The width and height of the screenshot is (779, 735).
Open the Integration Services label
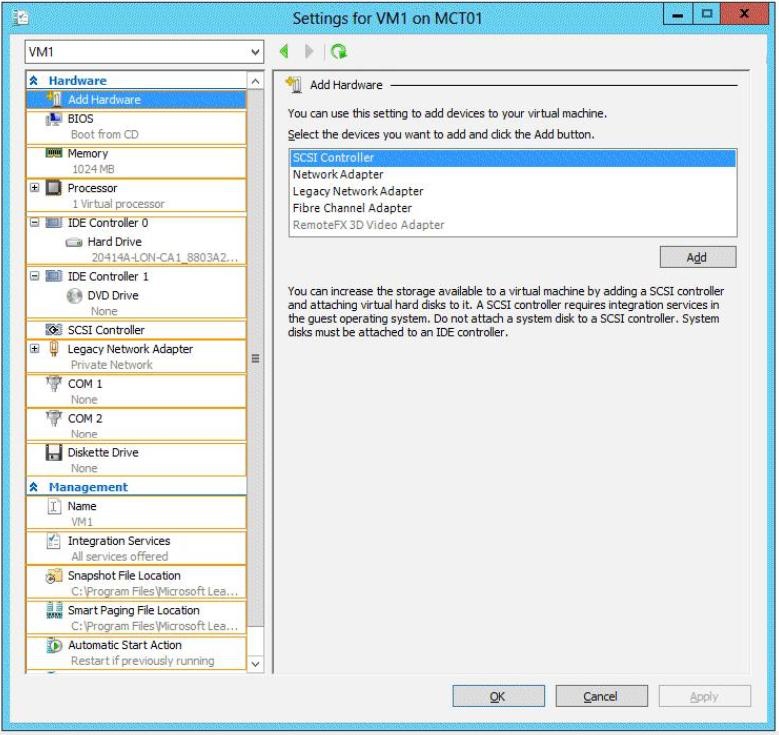(119, 541)
